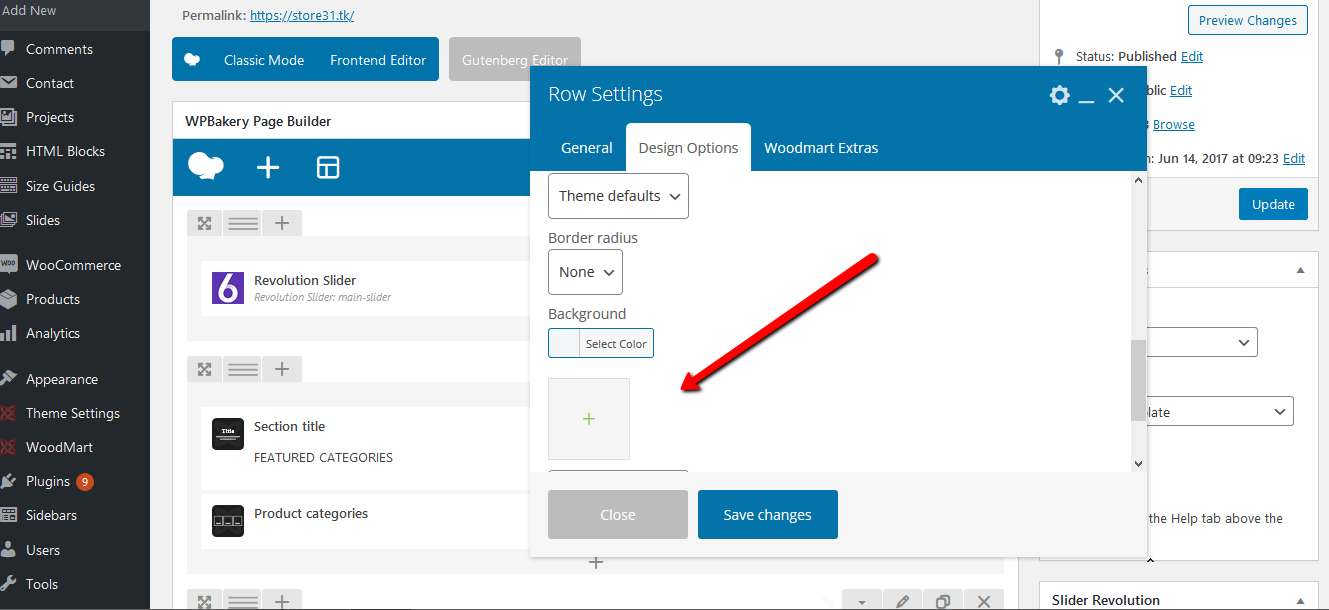Viewport: 1329px width, 610px height.
Task: Open Row Settings gear icon
Action: pyautogui.click(x=1059, y=95)
